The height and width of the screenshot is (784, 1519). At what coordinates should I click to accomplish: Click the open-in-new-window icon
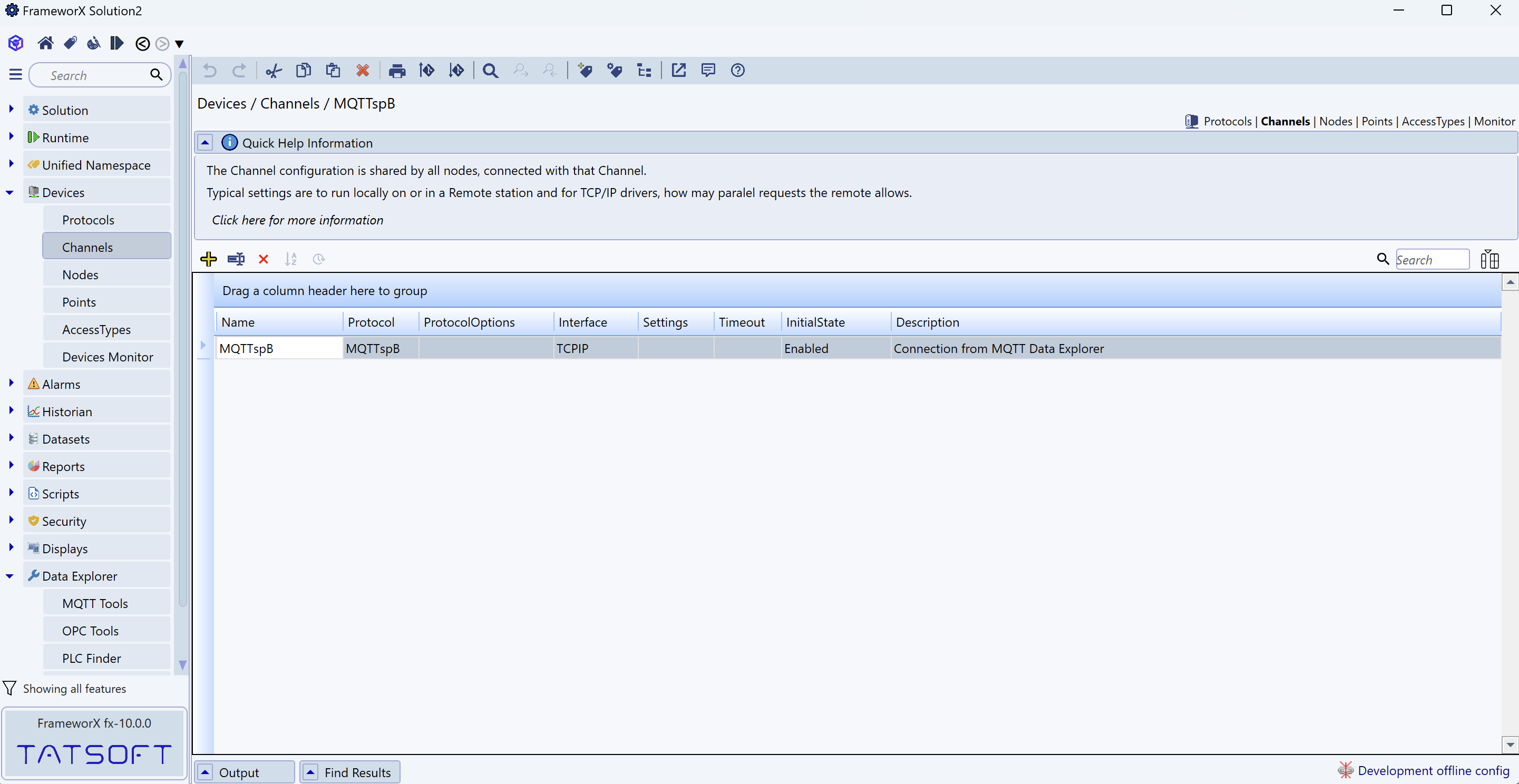[x=679, y=70]
